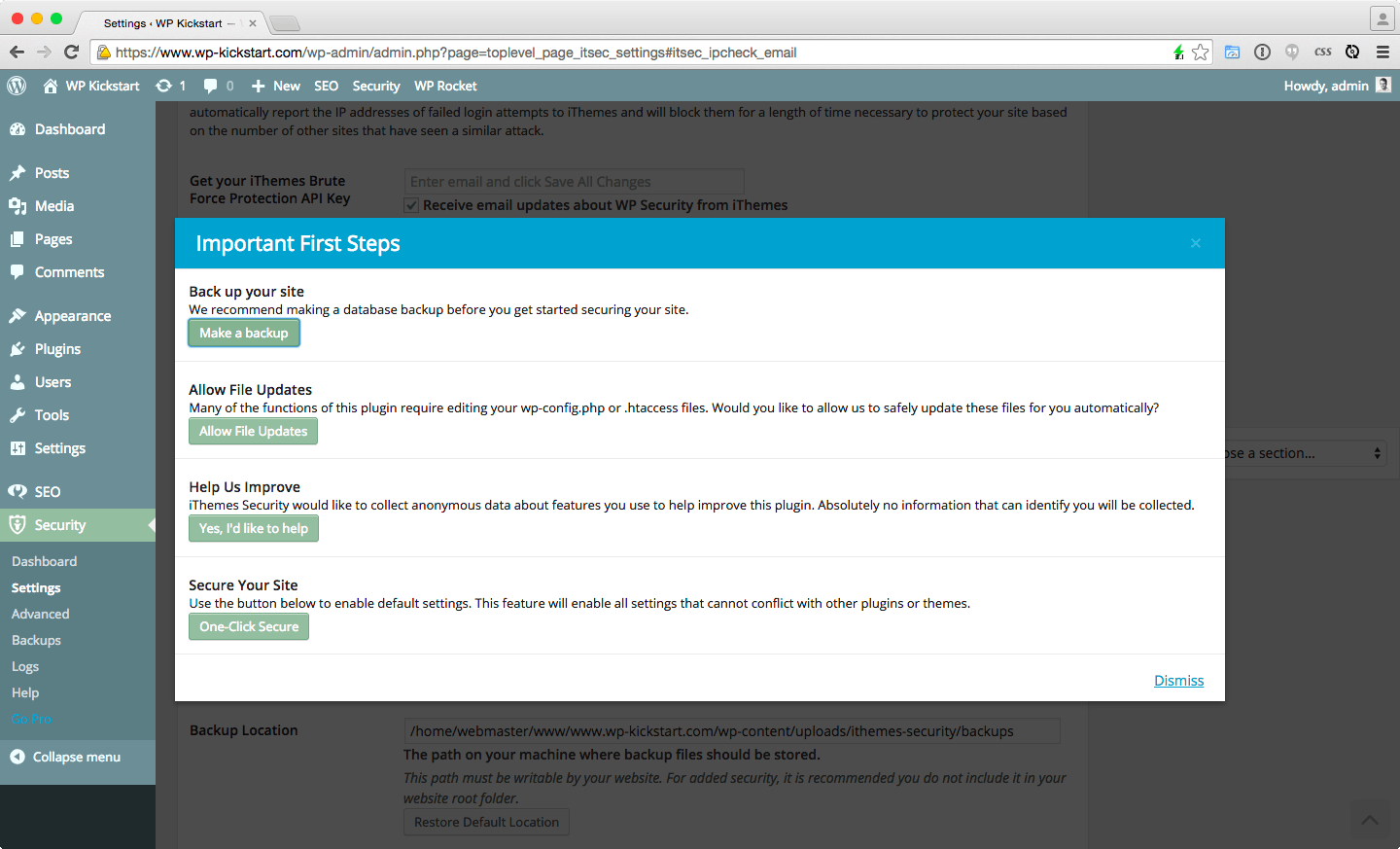Bookmark page with the star icon
Viewport: 1400px width, 849px height.
pos(1201,53)
